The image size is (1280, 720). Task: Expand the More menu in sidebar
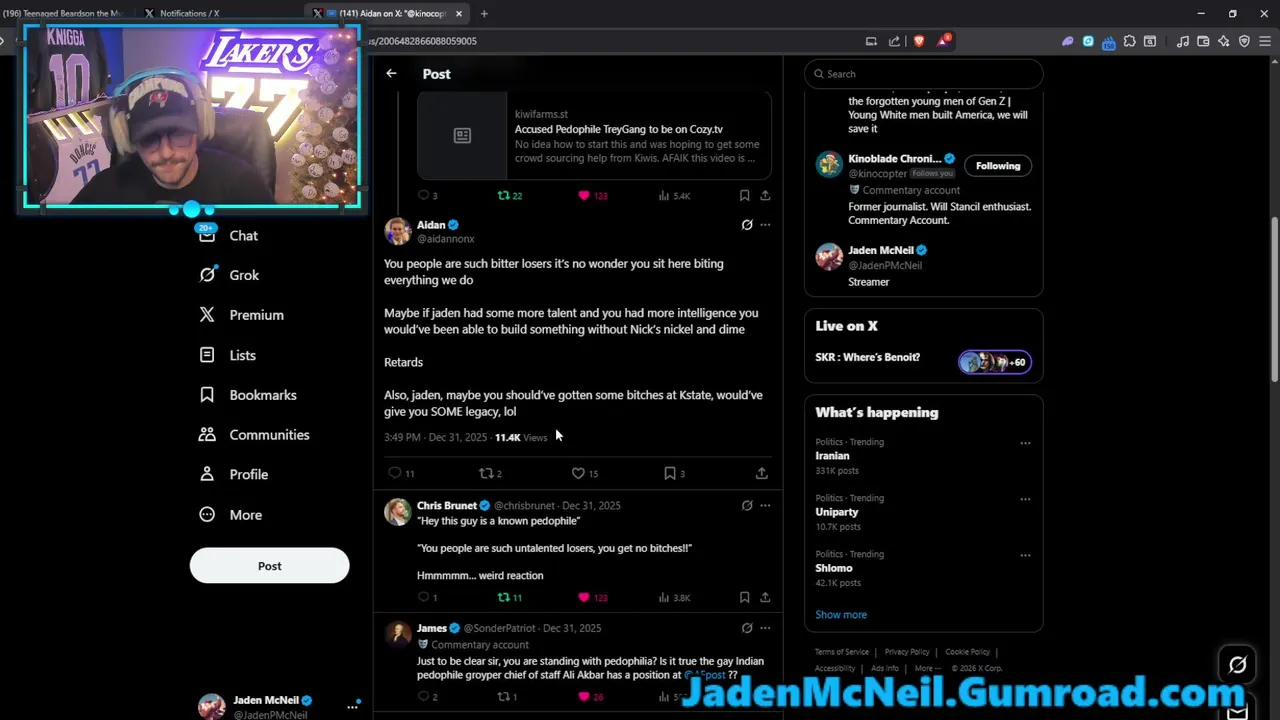(230, 515)
